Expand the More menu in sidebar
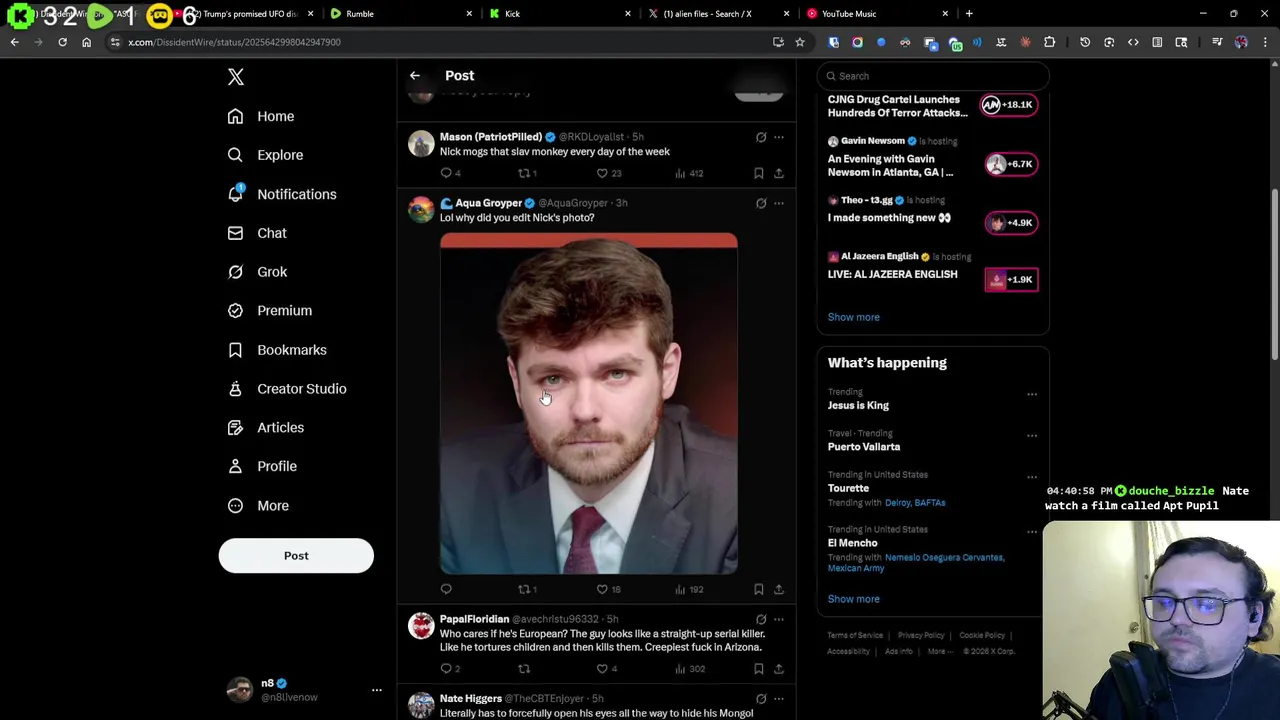Viewport: 1280px width, 720px height. click(258, 506)
